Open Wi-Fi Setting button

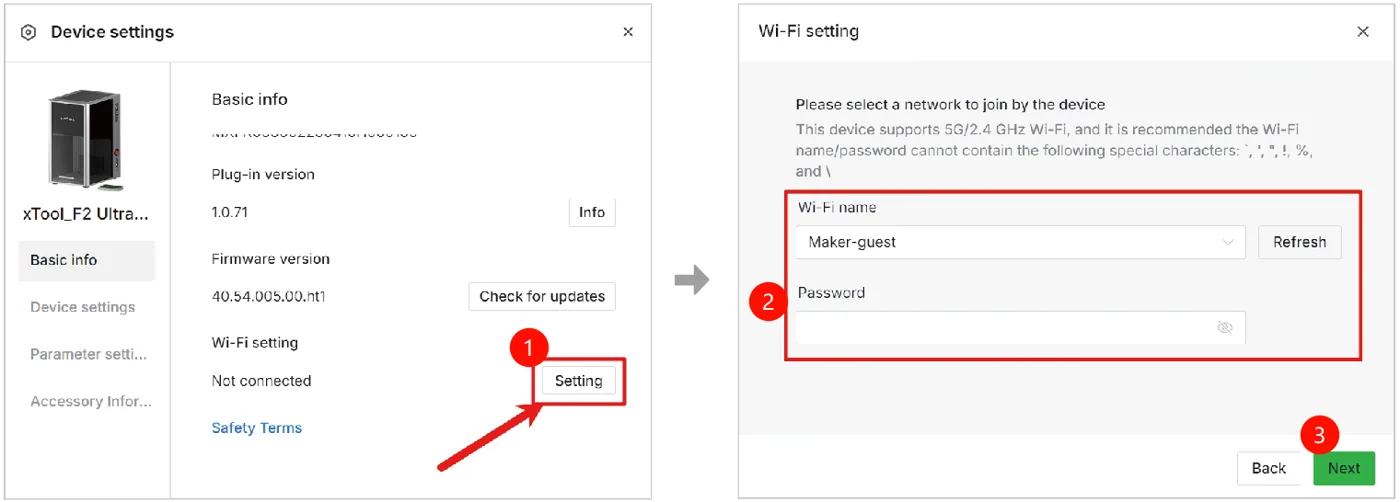[578, 381]
